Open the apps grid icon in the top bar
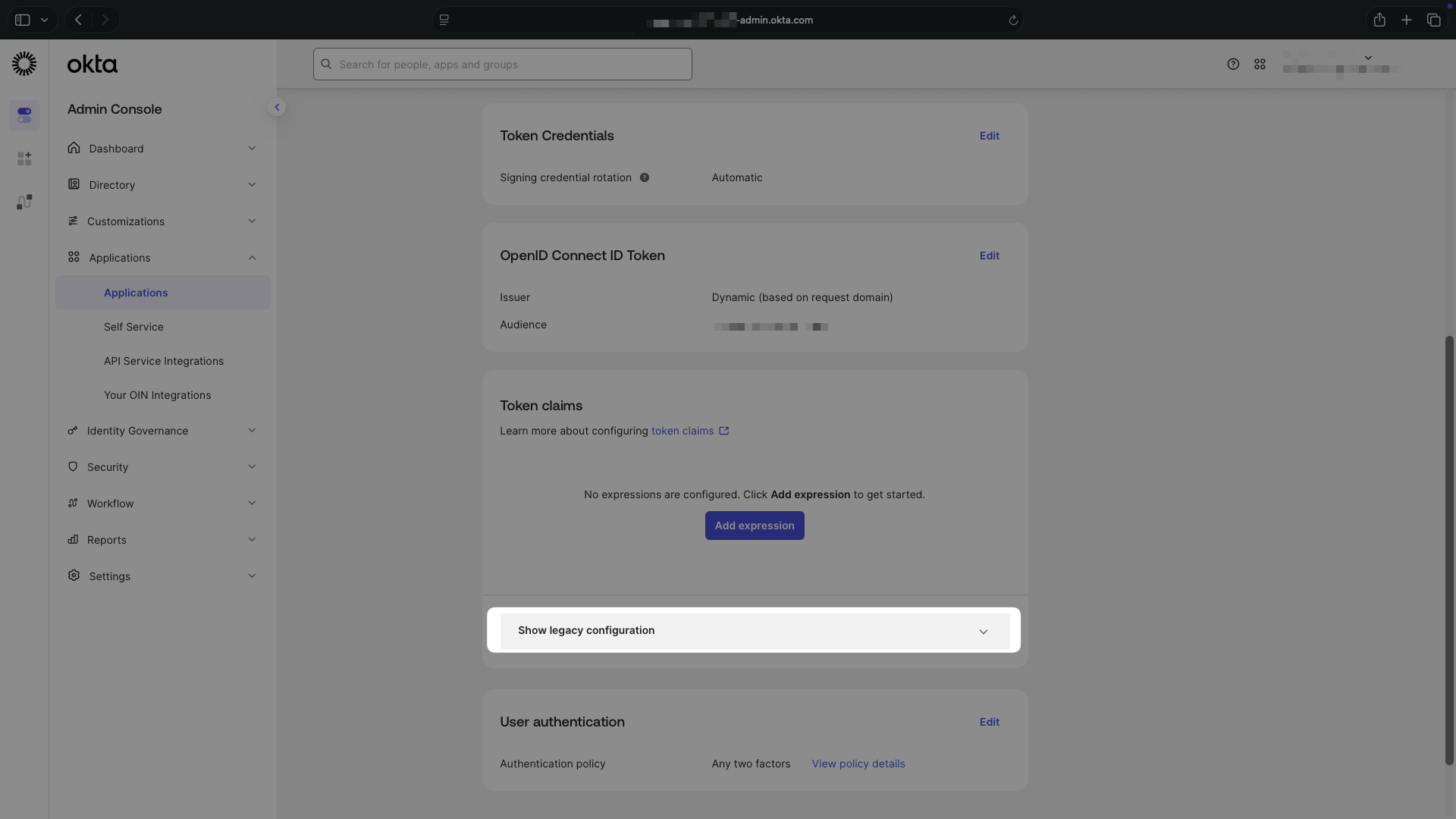This screenshot has width=1456, height=819. click(1260, 64)
